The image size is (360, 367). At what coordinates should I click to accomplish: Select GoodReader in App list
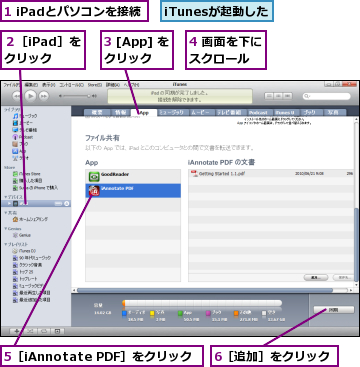[x=133, y=176]
